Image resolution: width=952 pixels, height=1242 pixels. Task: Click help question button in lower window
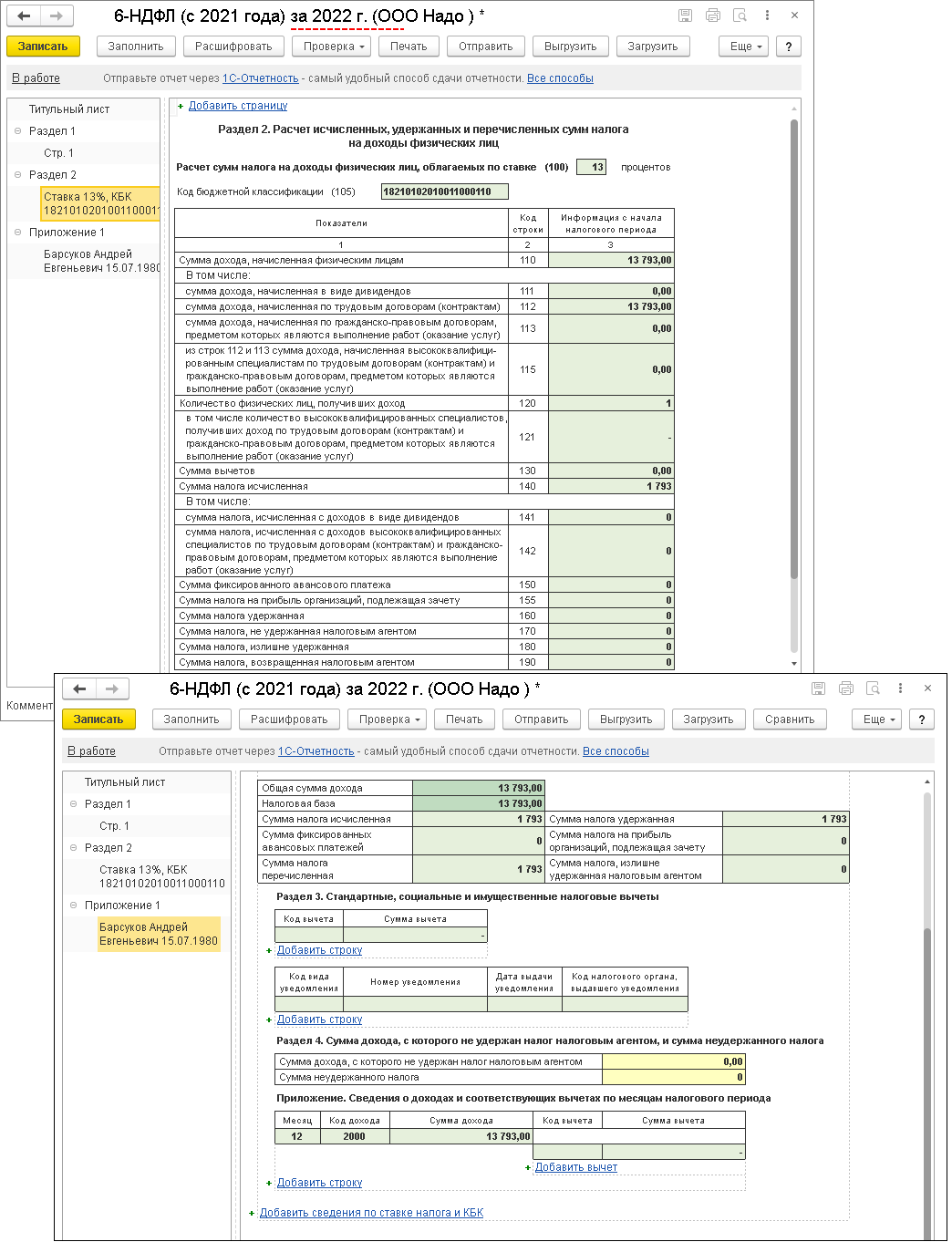pos(922,719)
